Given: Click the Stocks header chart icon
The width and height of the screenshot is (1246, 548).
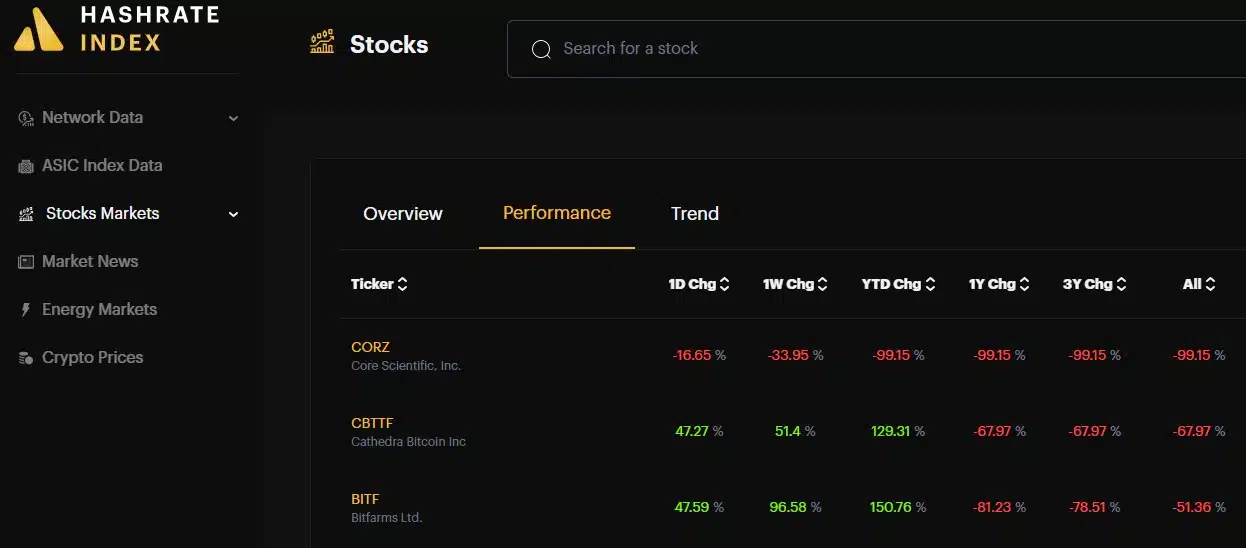Looking at the screenshot, I should [x=322, y=43].
